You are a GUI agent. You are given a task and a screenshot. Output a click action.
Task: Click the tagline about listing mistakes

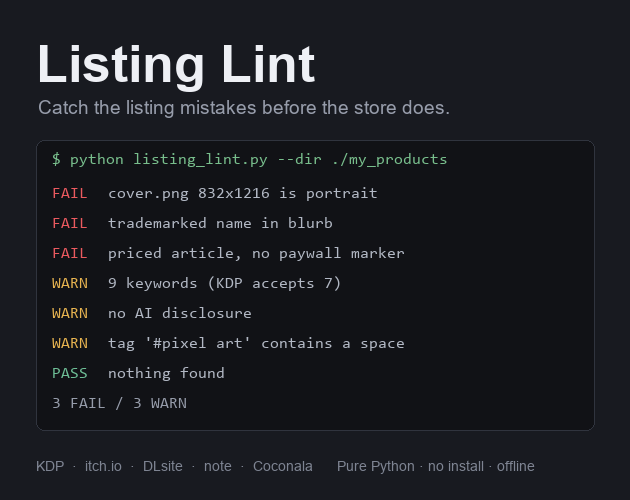tap(244, 108)
